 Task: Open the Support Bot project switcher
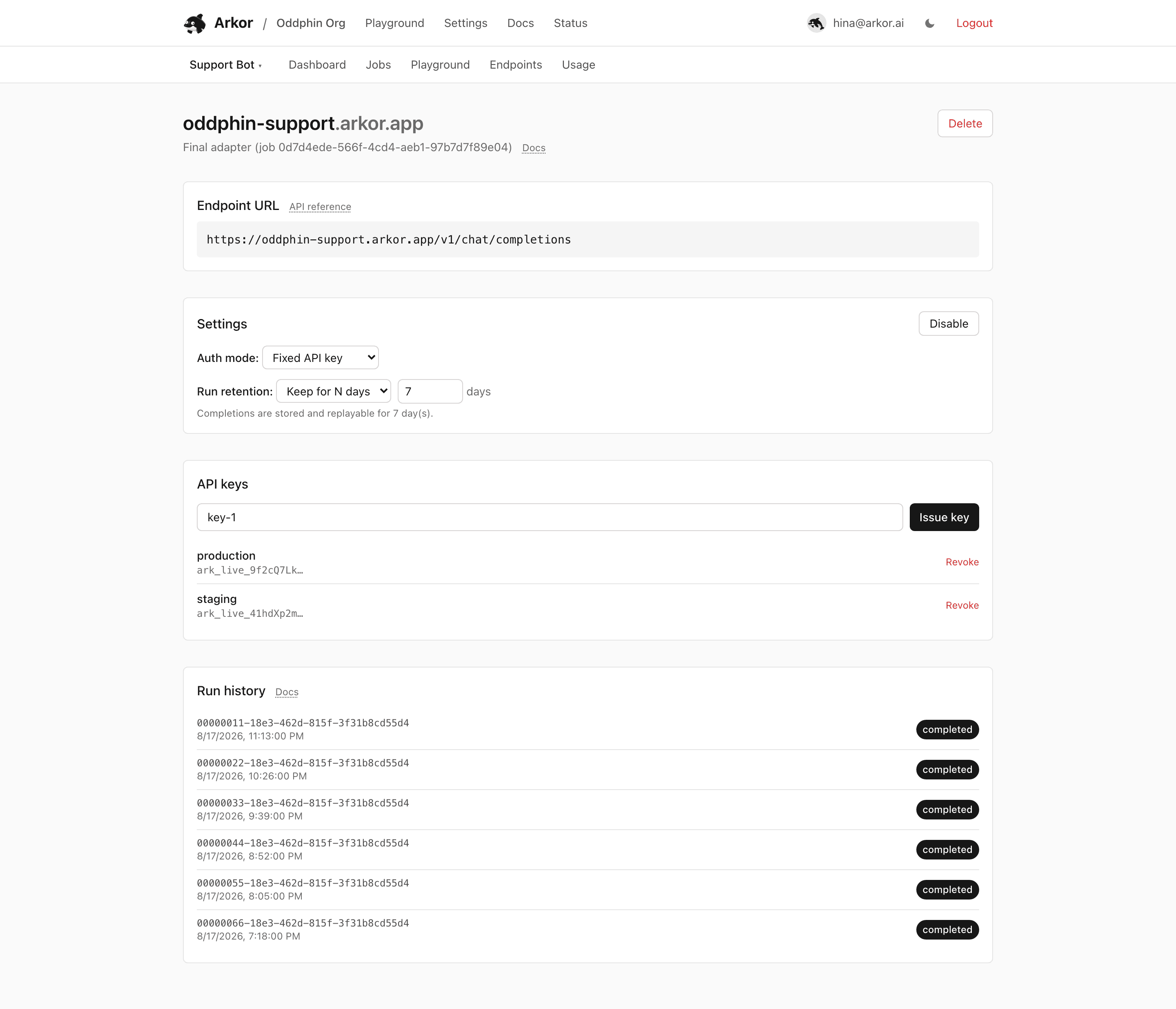point(225,65)
